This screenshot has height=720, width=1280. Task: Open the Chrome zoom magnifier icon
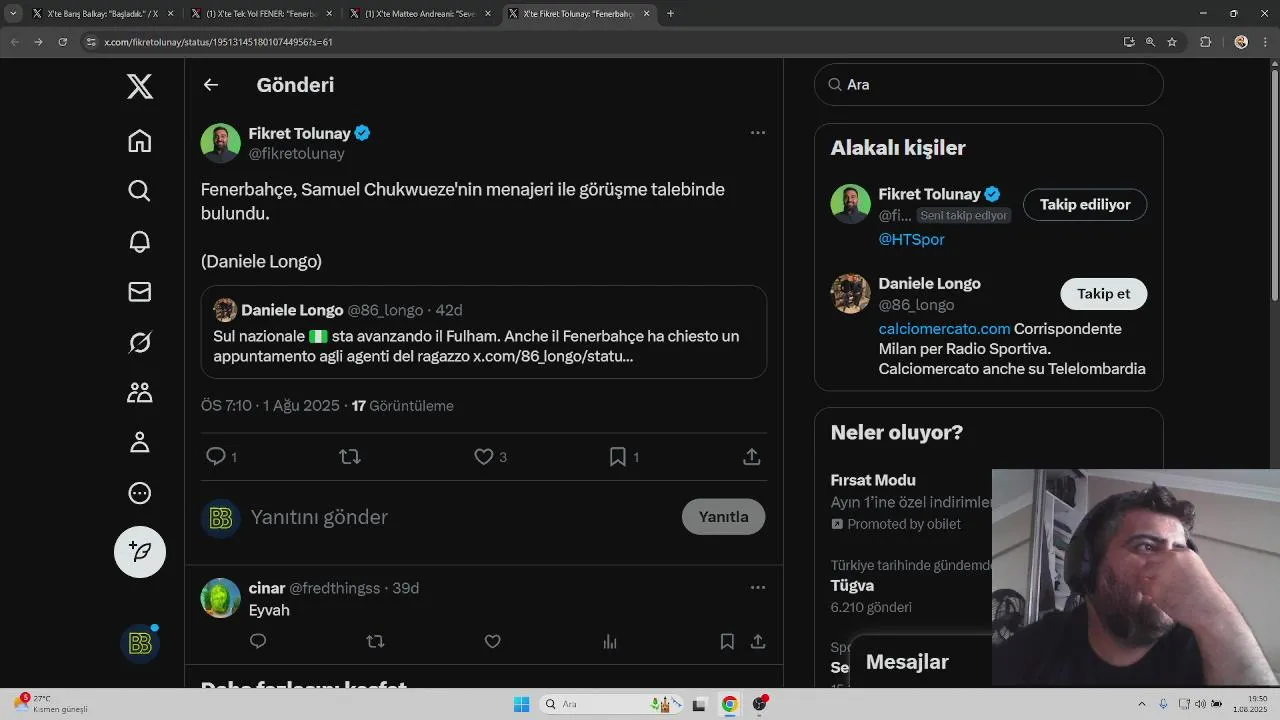pyautogui.click(x=1150, y=42)
